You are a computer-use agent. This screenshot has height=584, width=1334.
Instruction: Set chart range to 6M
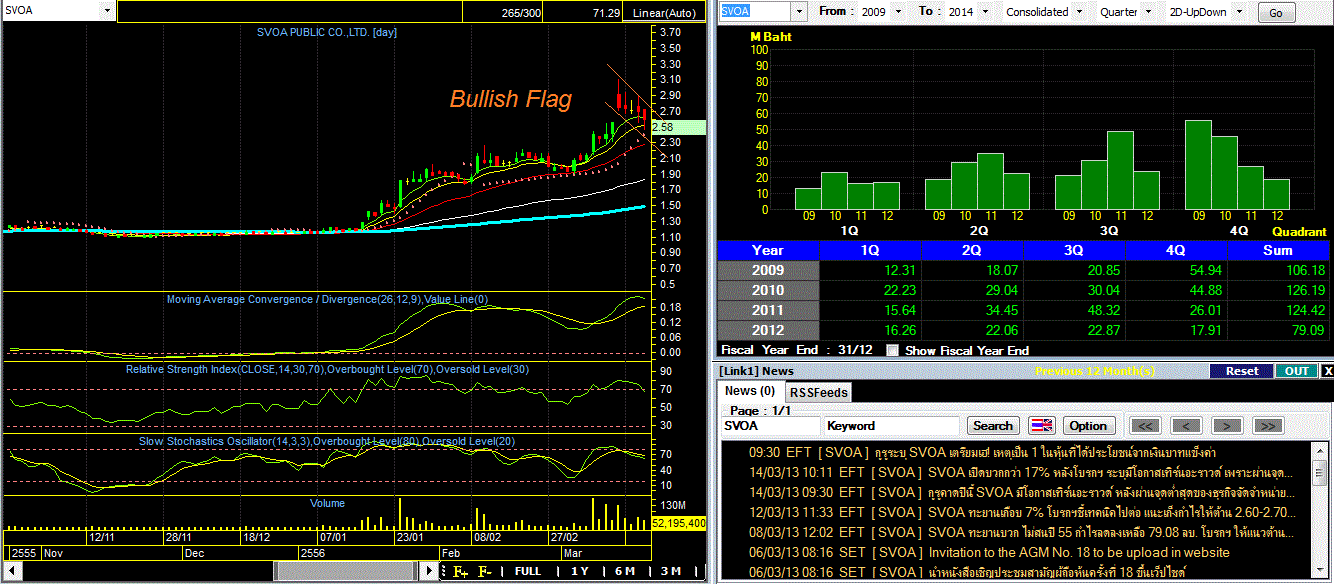(624, 571)
